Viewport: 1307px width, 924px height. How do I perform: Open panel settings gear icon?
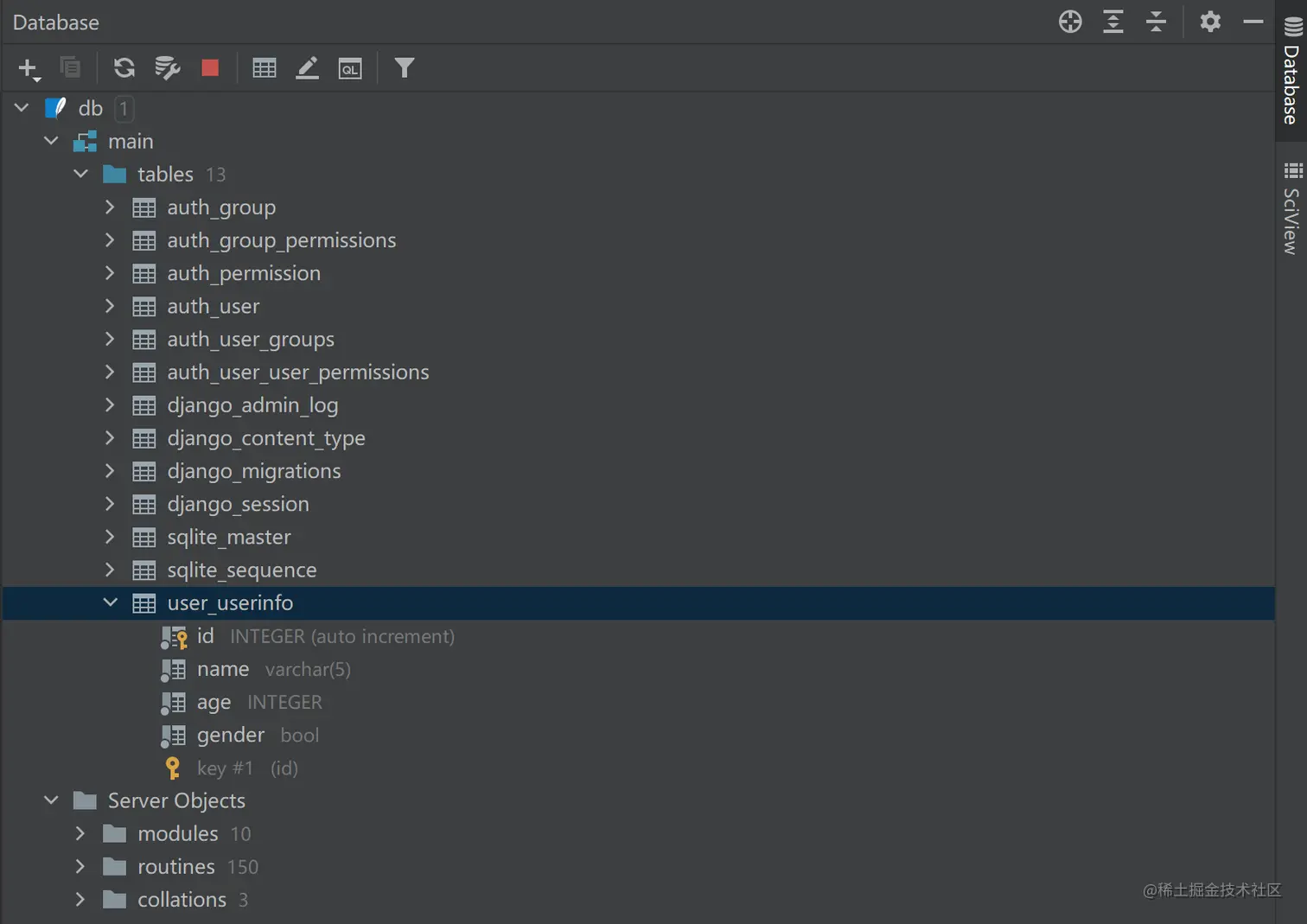[x=1210, y=22]
